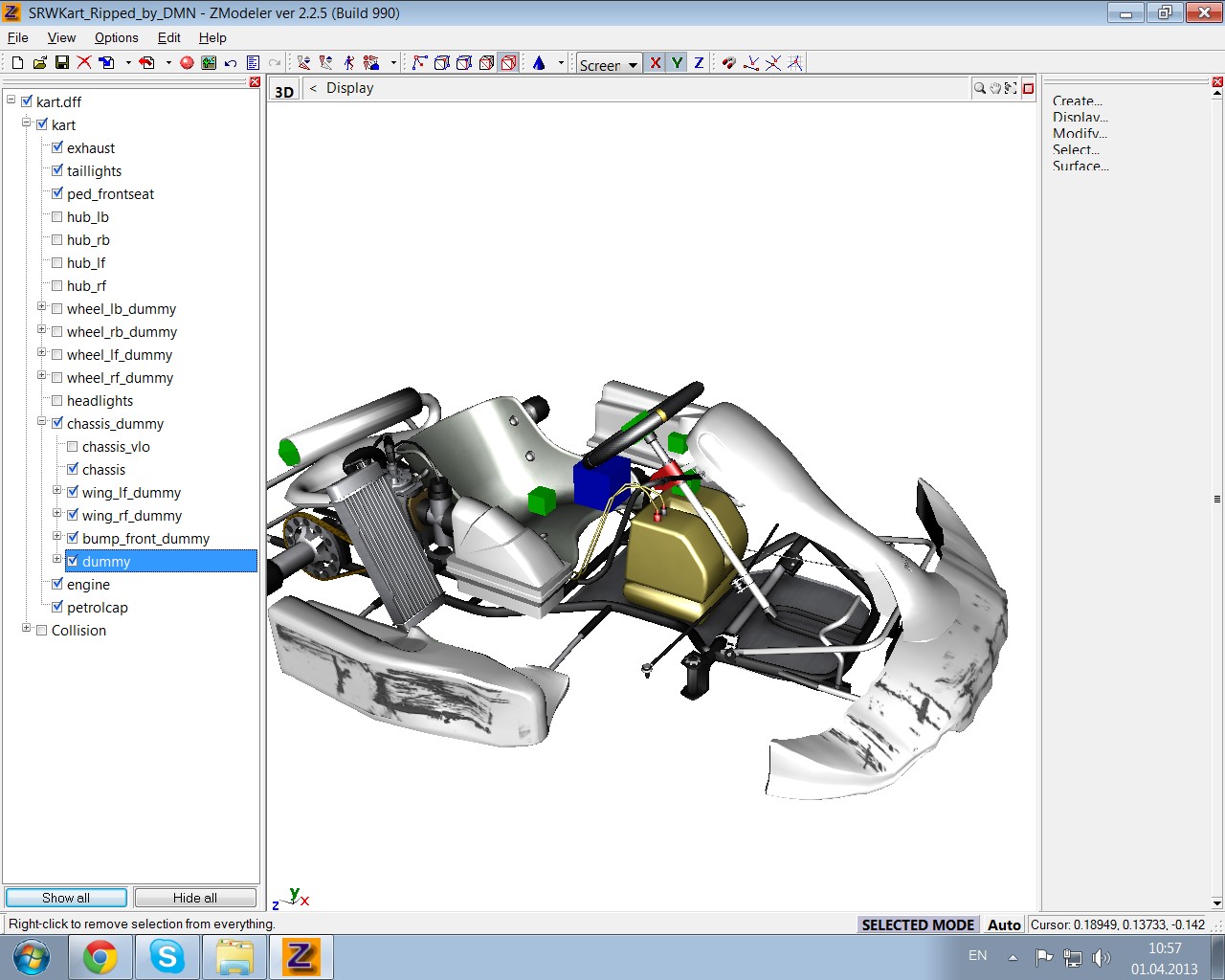Enable the headlights checkbox
1225x980 pixels.
(57, 401)
